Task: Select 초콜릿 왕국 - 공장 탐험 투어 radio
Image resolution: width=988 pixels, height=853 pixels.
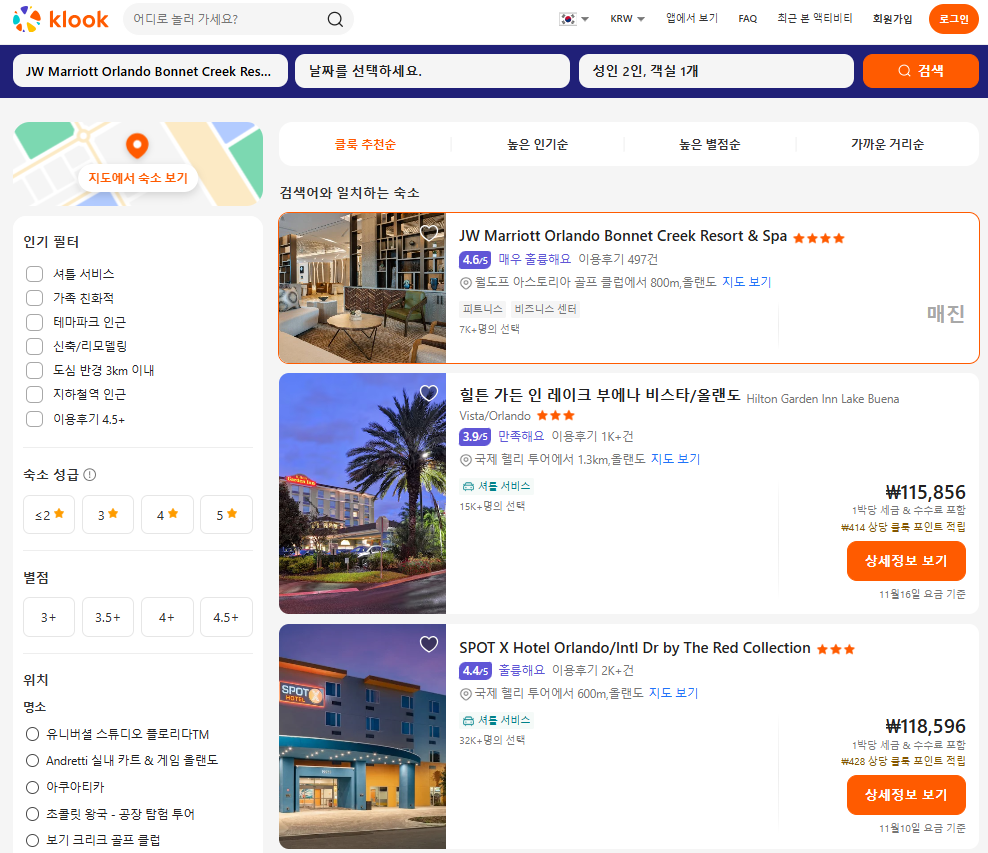Action: pos(32,814)
